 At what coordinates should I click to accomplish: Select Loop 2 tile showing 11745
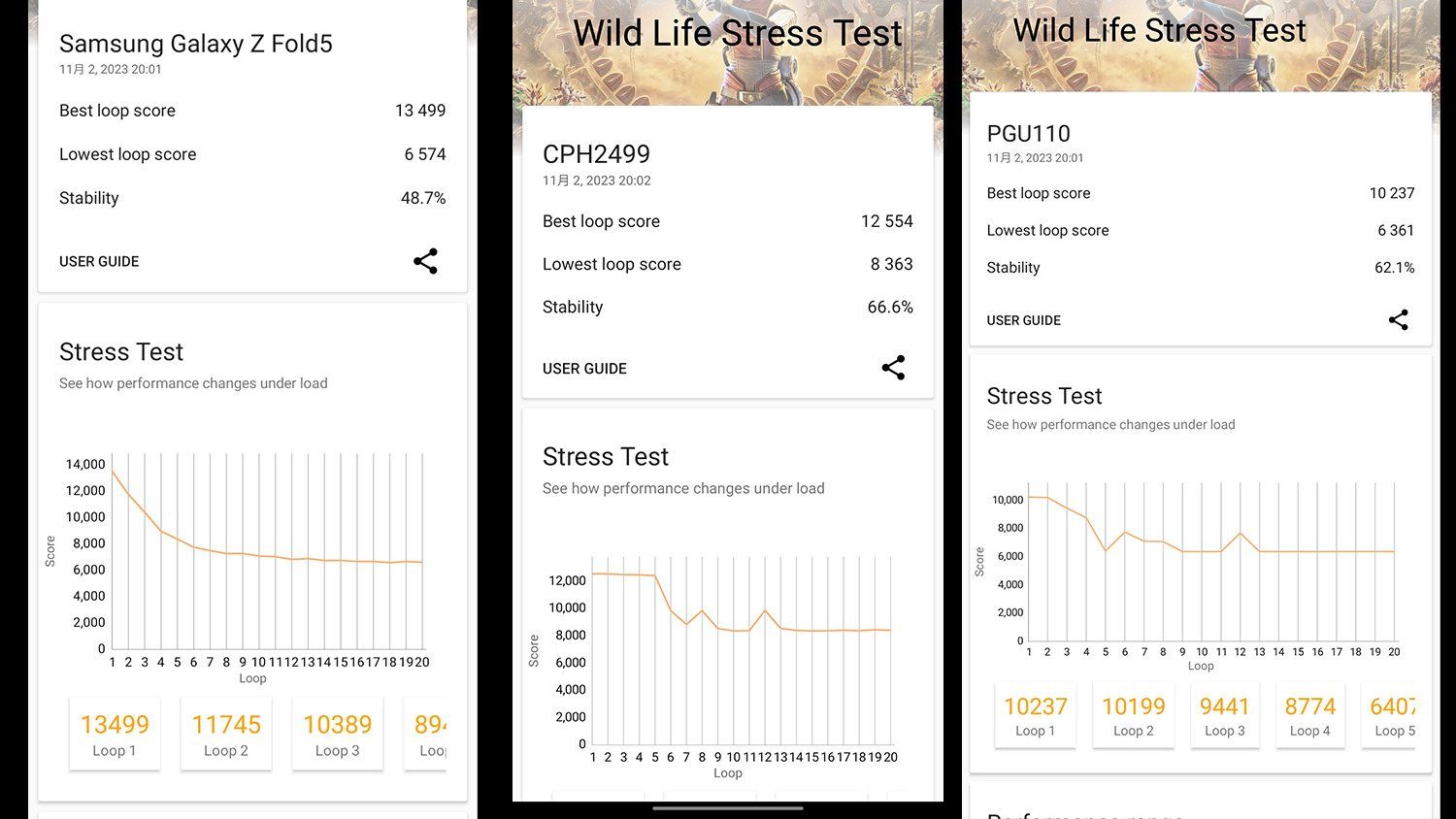click(226, 735)
